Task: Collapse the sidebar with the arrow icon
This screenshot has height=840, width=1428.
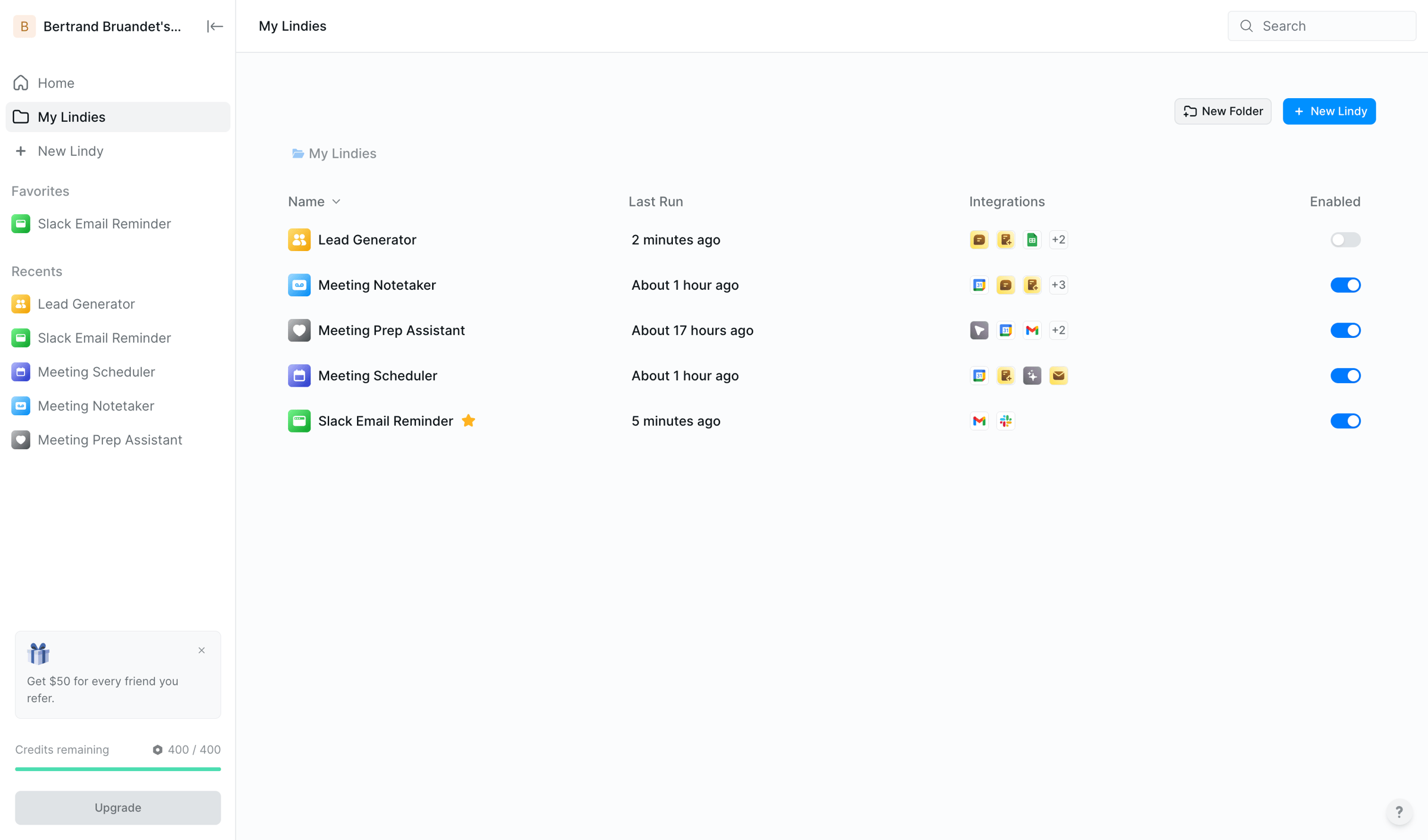Action: point(215,26)
